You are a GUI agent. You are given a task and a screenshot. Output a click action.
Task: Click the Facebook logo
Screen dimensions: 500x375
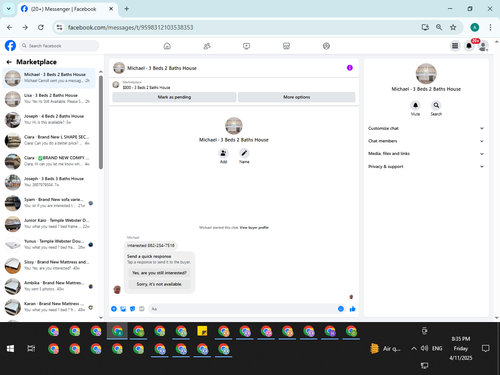[x=10, y=45]
